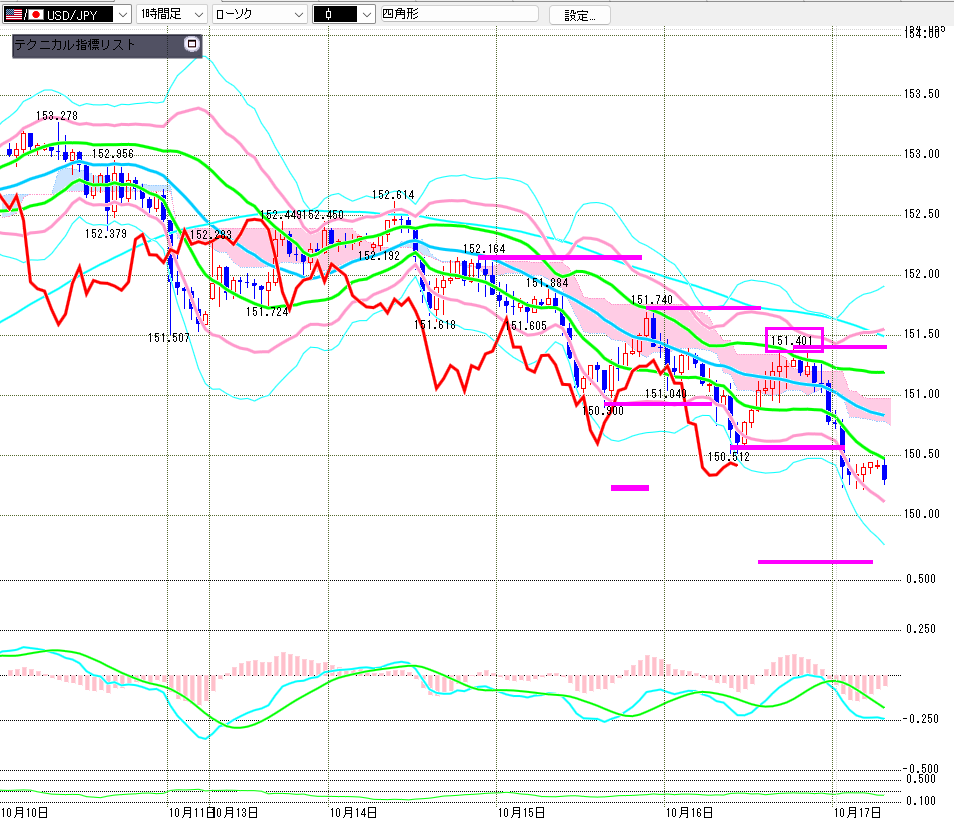The height and width of the screenshot is (823, 954).
Task: Expand the arrow next to the candlestick icon
Action: click(365, 15)
